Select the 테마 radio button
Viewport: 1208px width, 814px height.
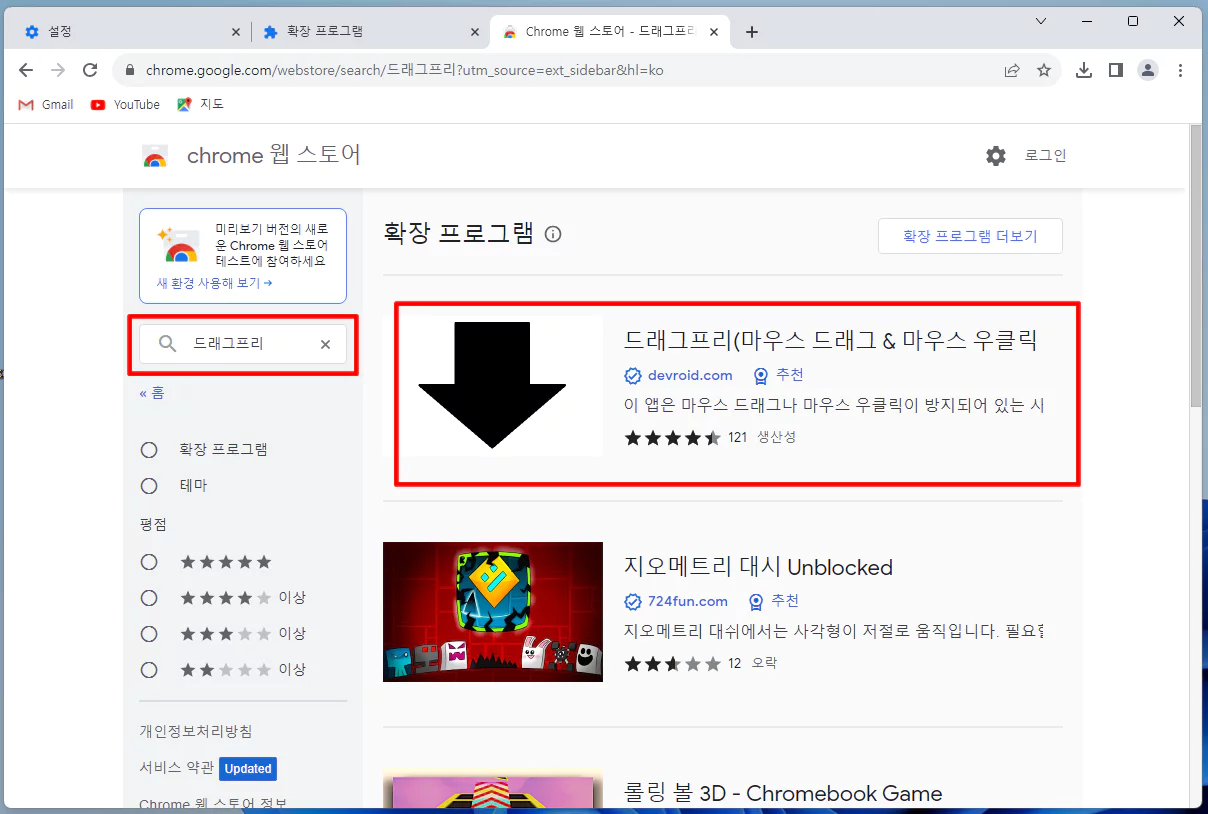pos(149,486)
